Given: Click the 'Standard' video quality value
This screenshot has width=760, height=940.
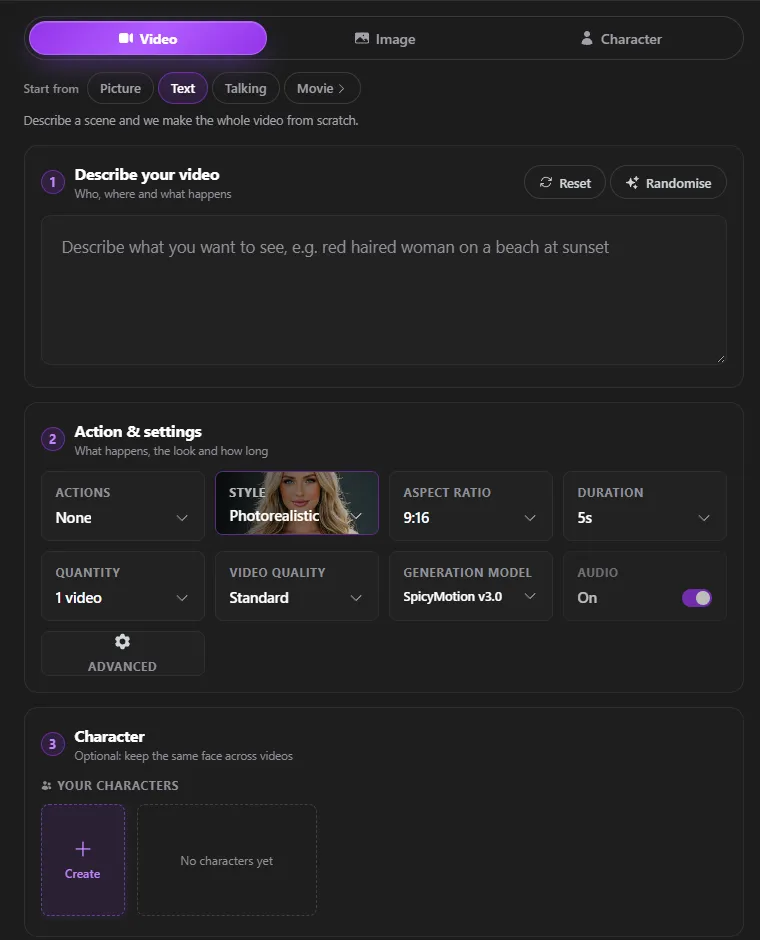Looking at the screenshot, I should (x=259, y=598).
